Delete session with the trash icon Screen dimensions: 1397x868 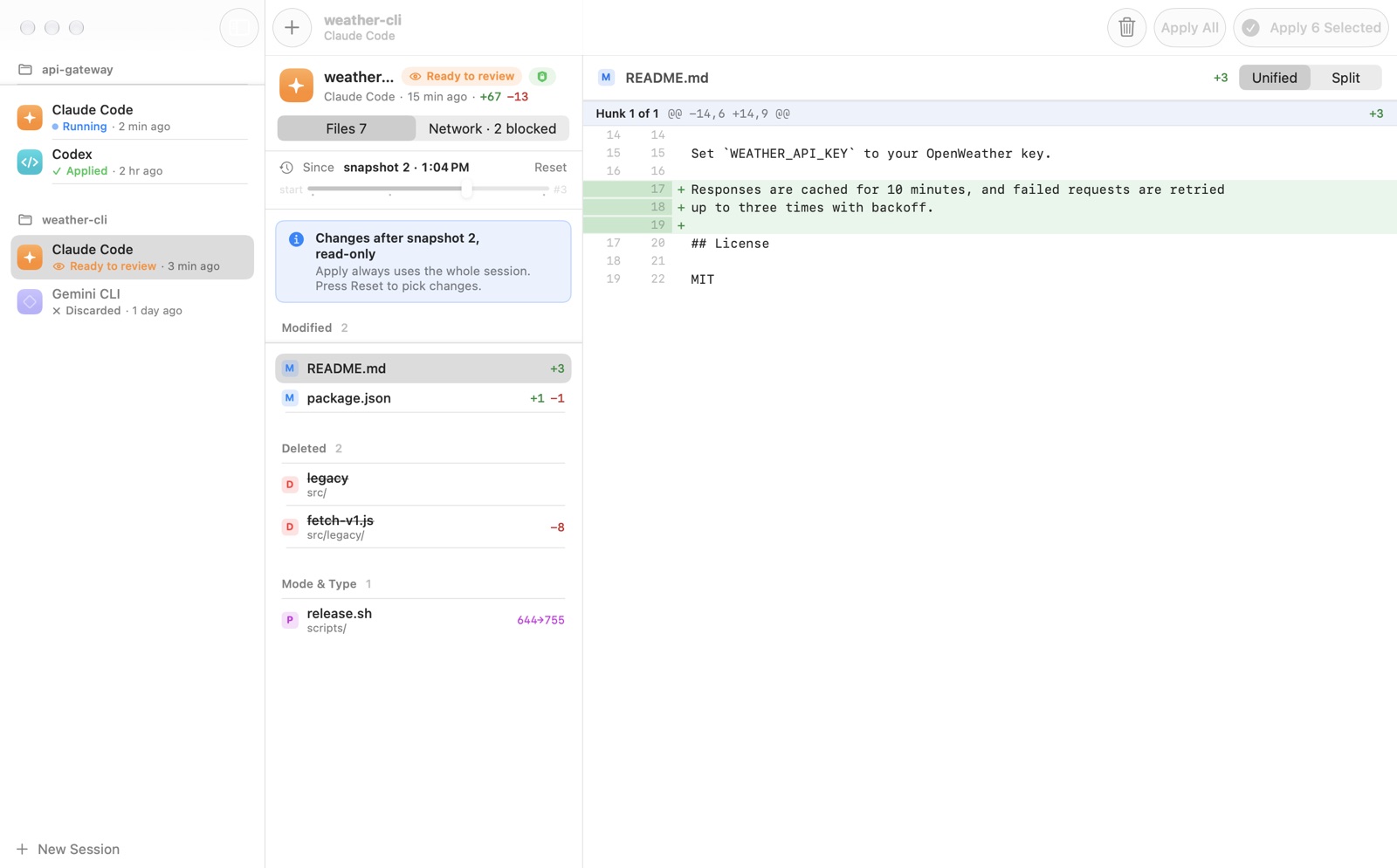[1126, 28]
